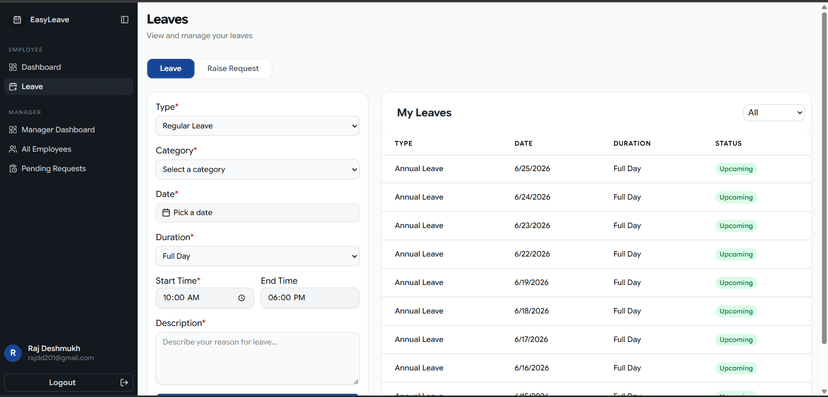This screenshot has width=828, height=397.
Task: Click the date 6/24/2026
Action: click(x=532, y=197)
